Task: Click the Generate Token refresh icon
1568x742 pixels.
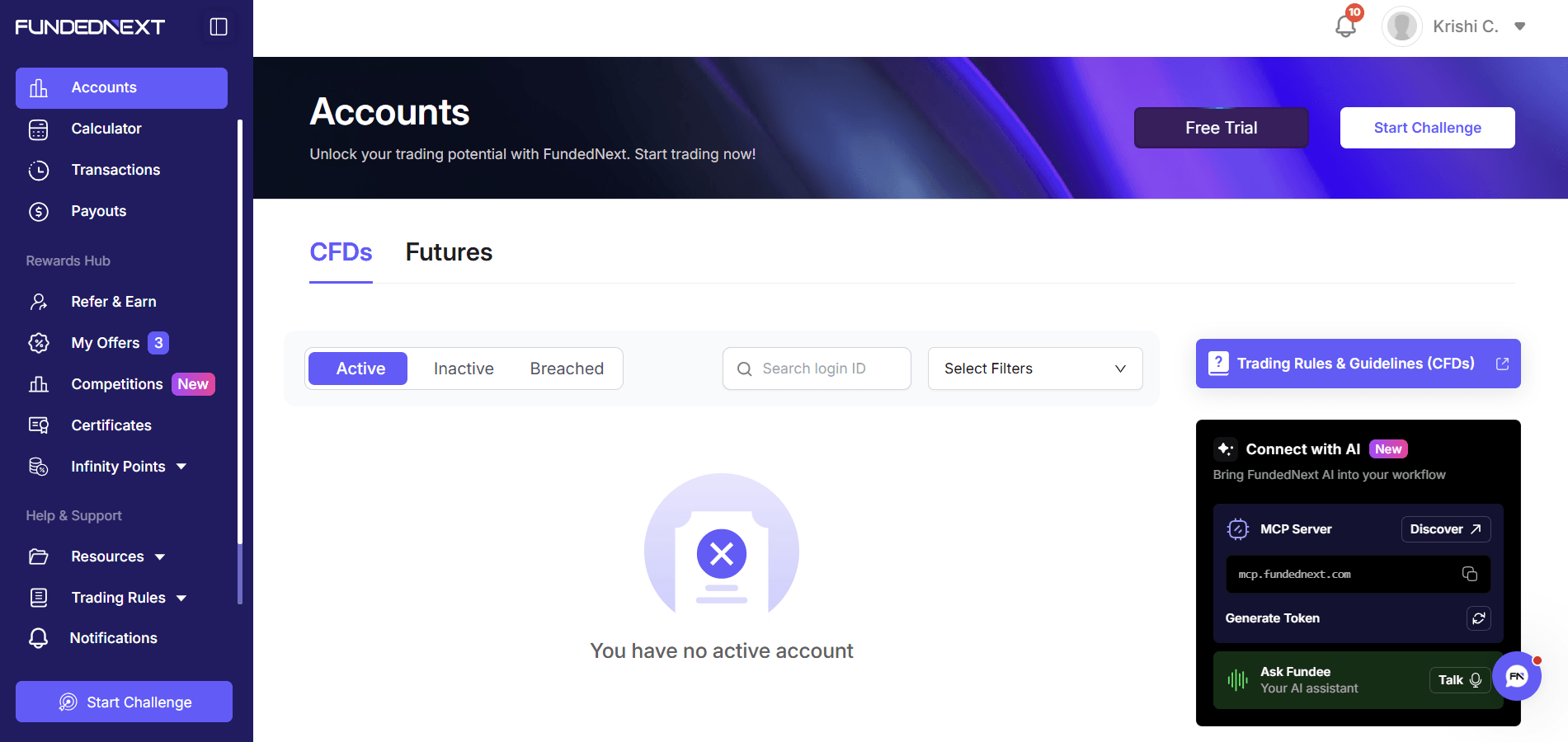Action: tap(1479, 618)
